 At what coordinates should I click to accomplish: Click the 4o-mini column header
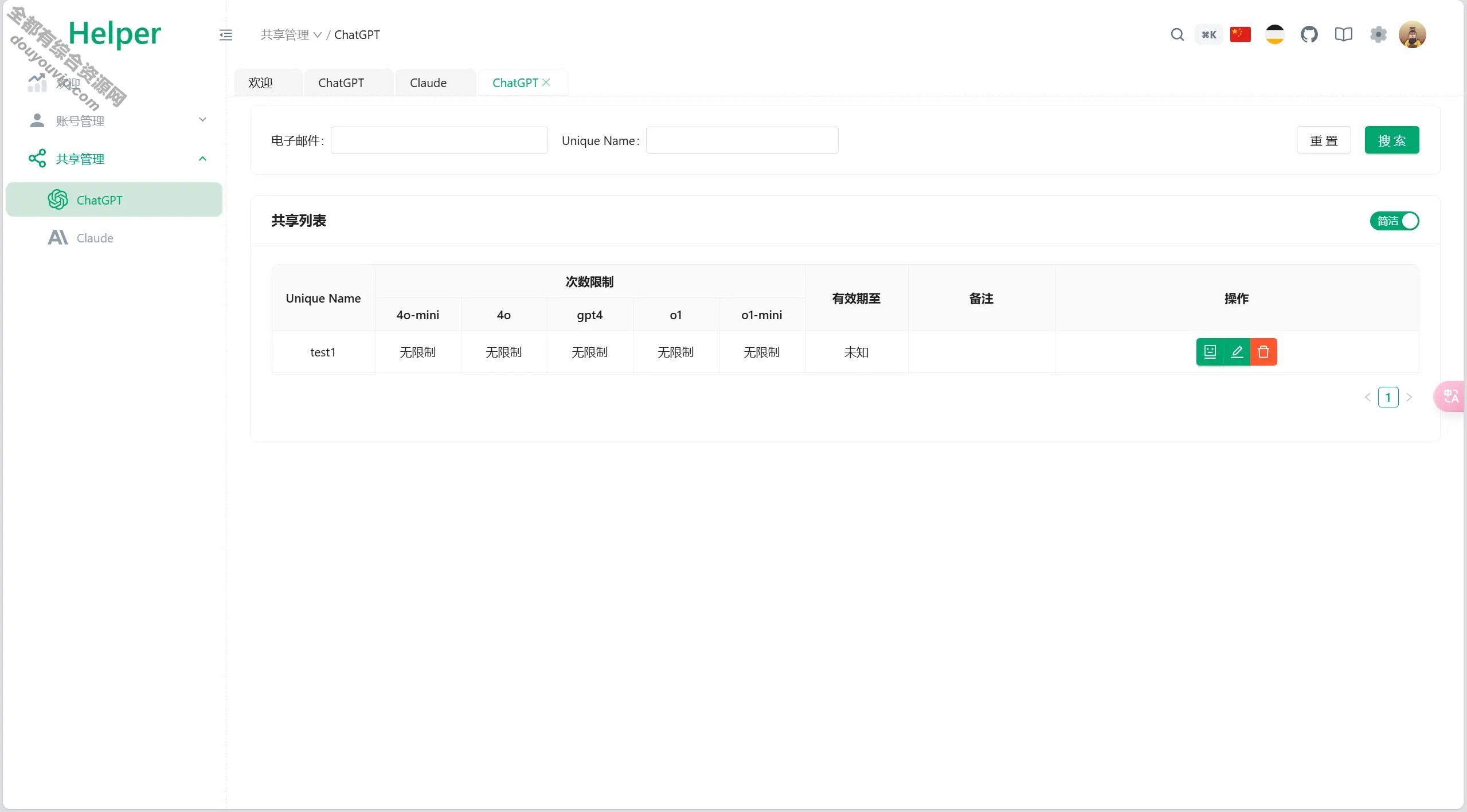418,315
